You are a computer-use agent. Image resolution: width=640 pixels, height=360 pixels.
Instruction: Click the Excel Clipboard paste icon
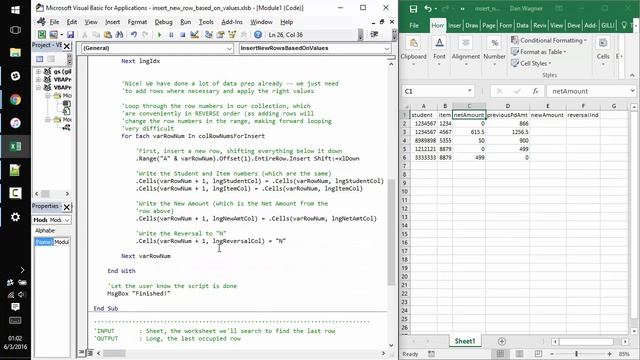coord(413,43)
